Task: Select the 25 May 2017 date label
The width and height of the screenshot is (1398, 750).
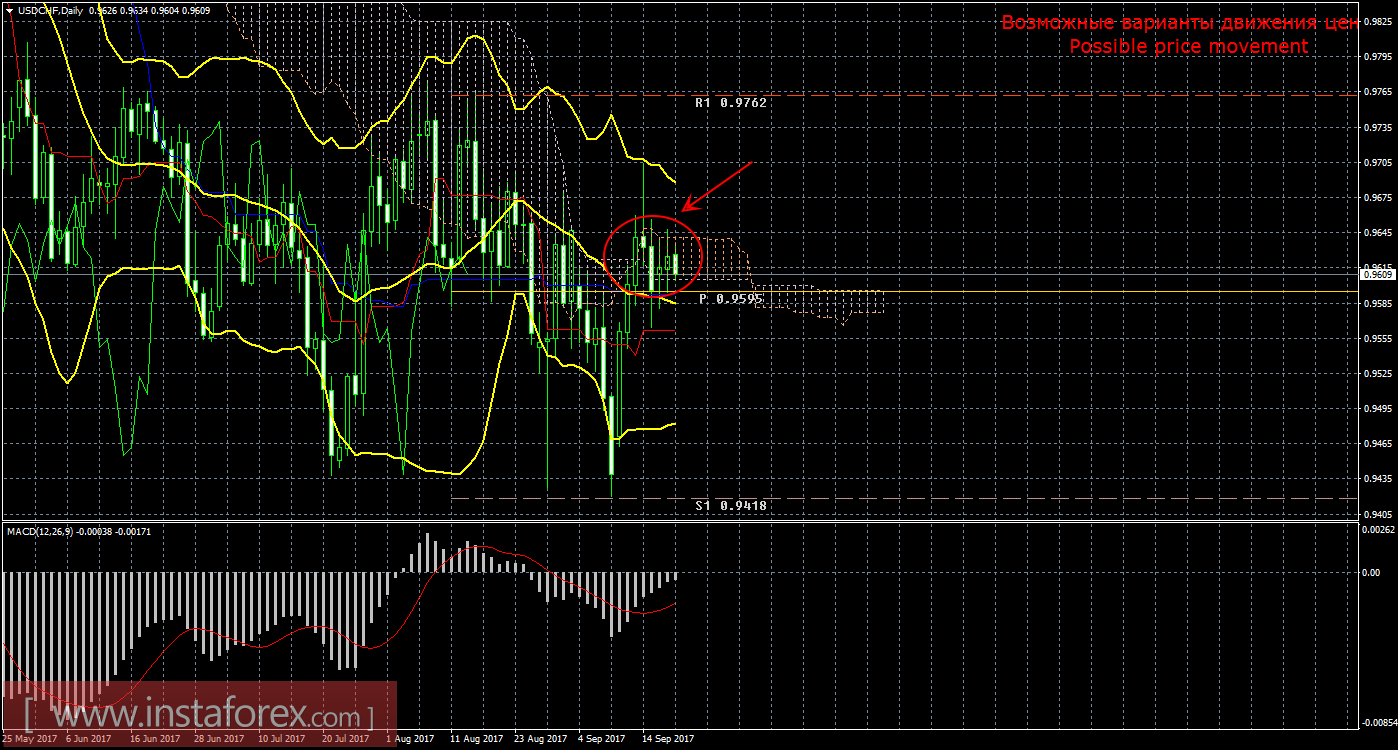Action: coord(28,739)
